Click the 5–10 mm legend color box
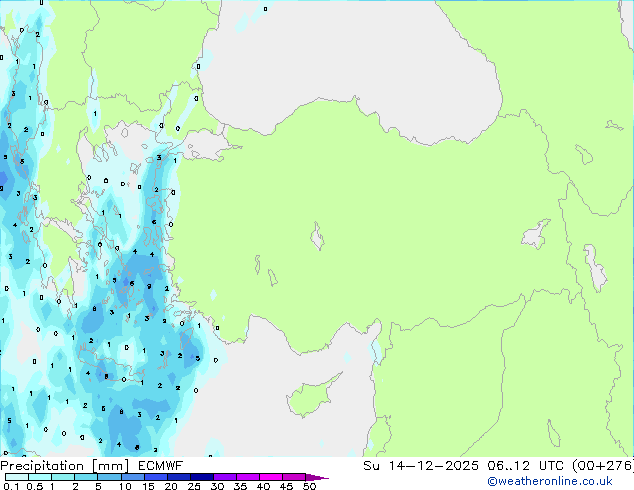 click(x=109, y=477)
